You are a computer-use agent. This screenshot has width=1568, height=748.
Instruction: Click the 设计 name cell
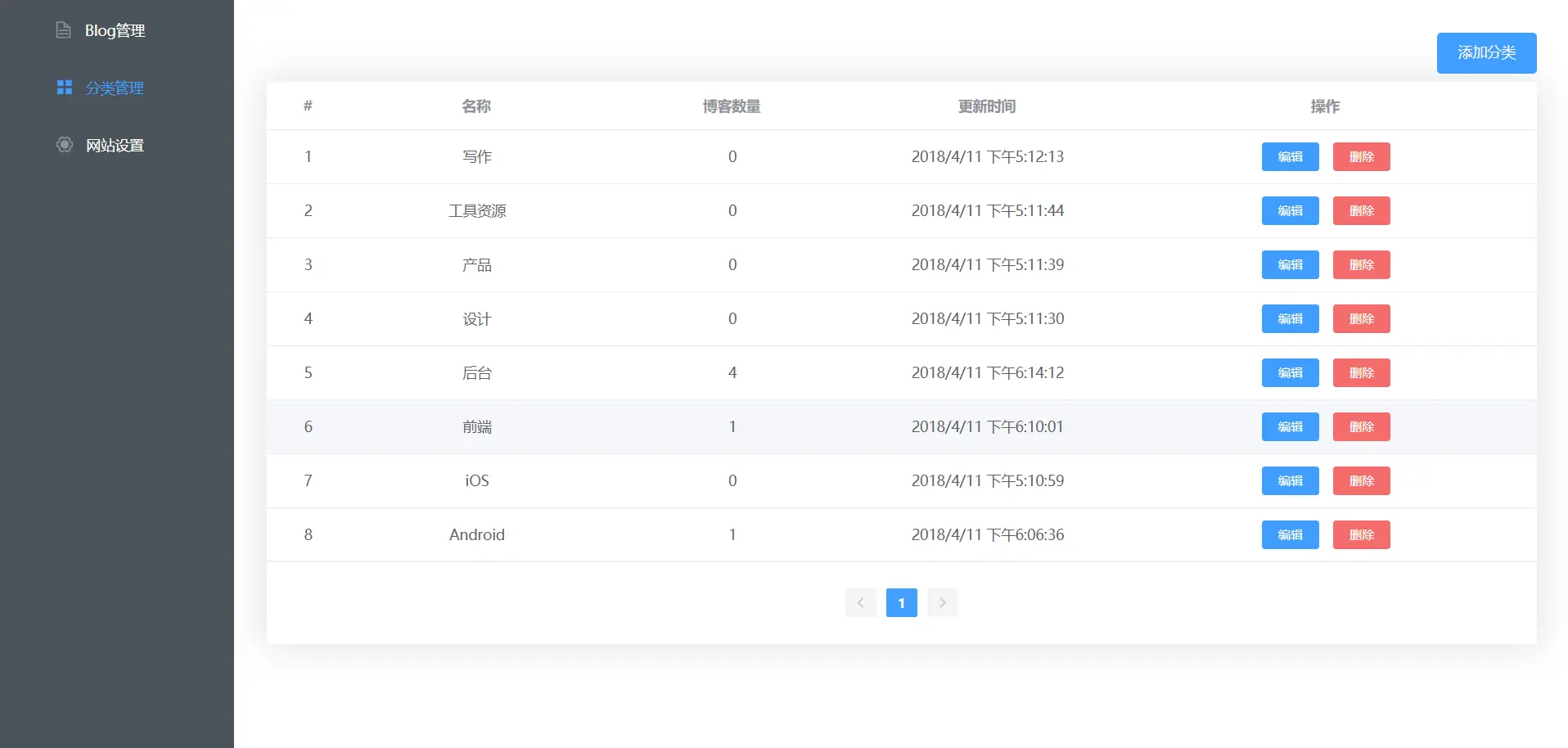pyautogui.click(x=476, y=318)
